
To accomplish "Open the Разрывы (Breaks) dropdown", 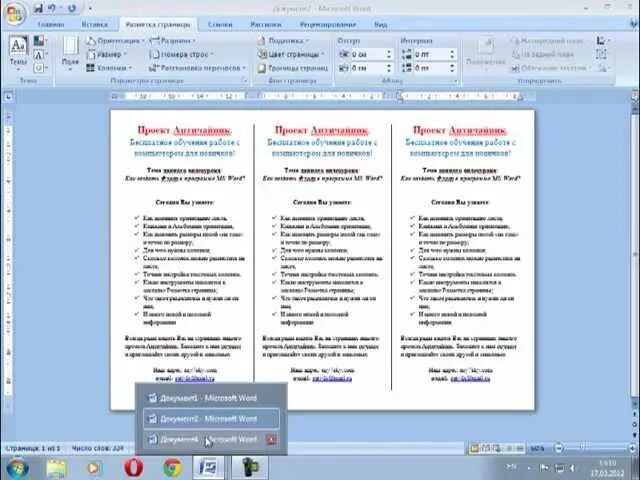I will tap(172, 41).
